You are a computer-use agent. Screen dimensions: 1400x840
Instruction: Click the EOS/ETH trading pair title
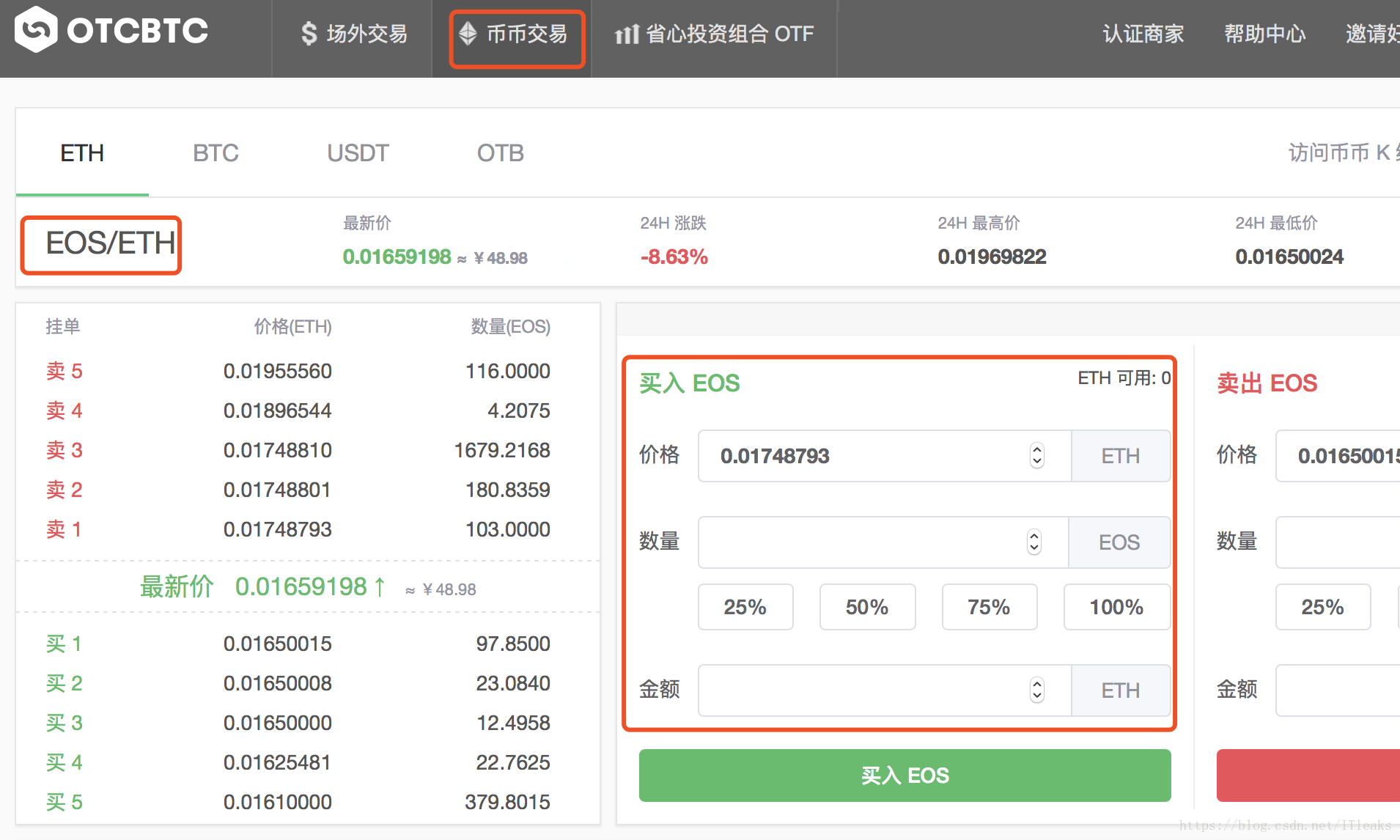tap(110, 243)
